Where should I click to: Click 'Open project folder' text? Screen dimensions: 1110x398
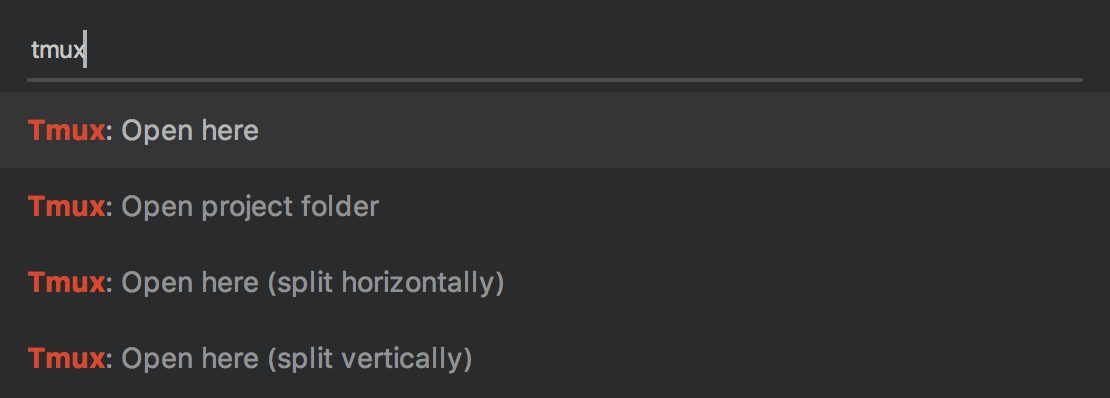click(251, 207)
